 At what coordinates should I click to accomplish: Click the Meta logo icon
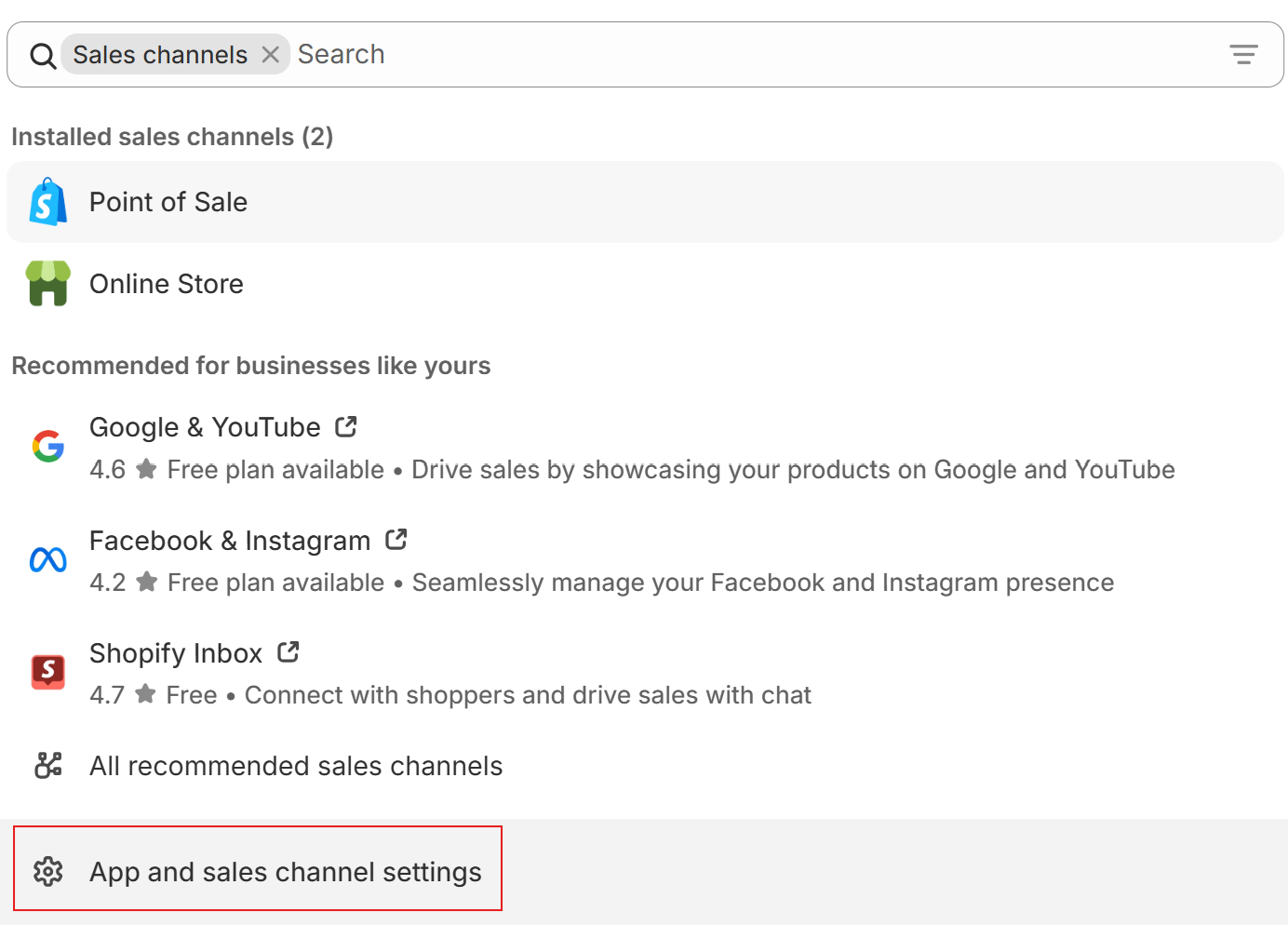point(48,559)
